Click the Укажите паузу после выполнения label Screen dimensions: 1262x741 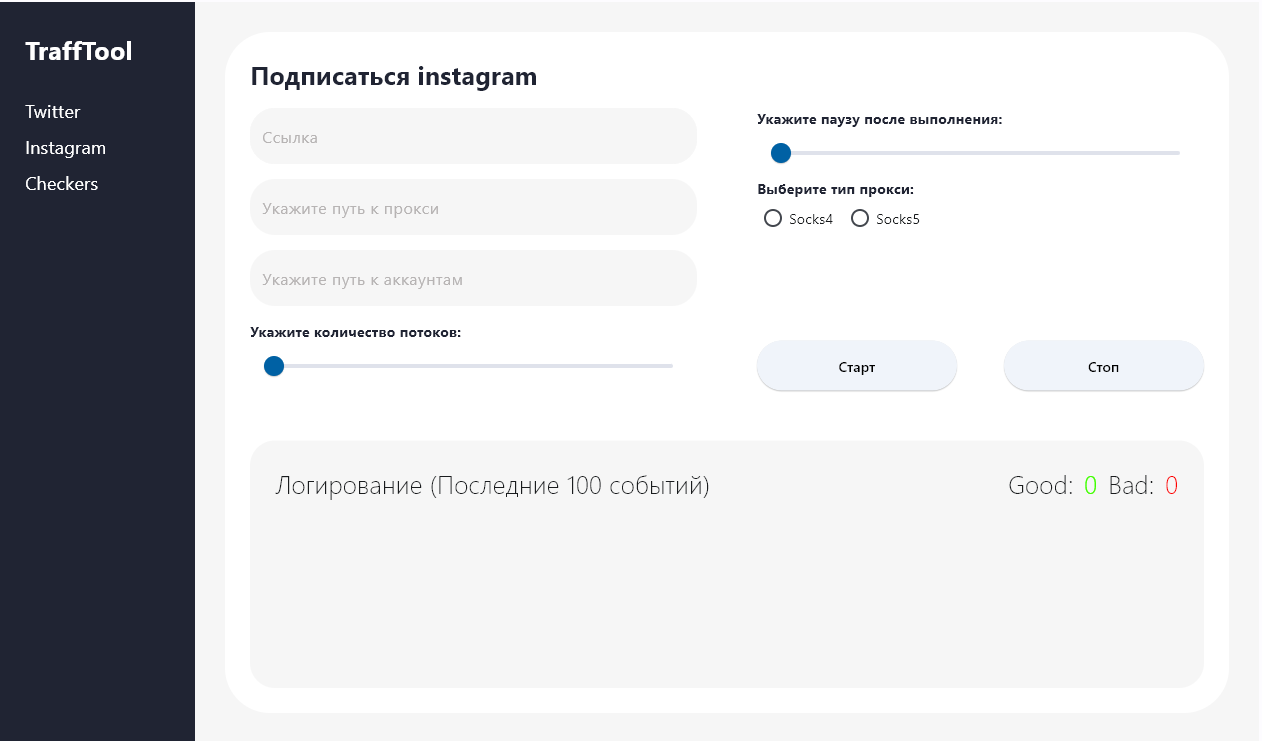[879, 119]
